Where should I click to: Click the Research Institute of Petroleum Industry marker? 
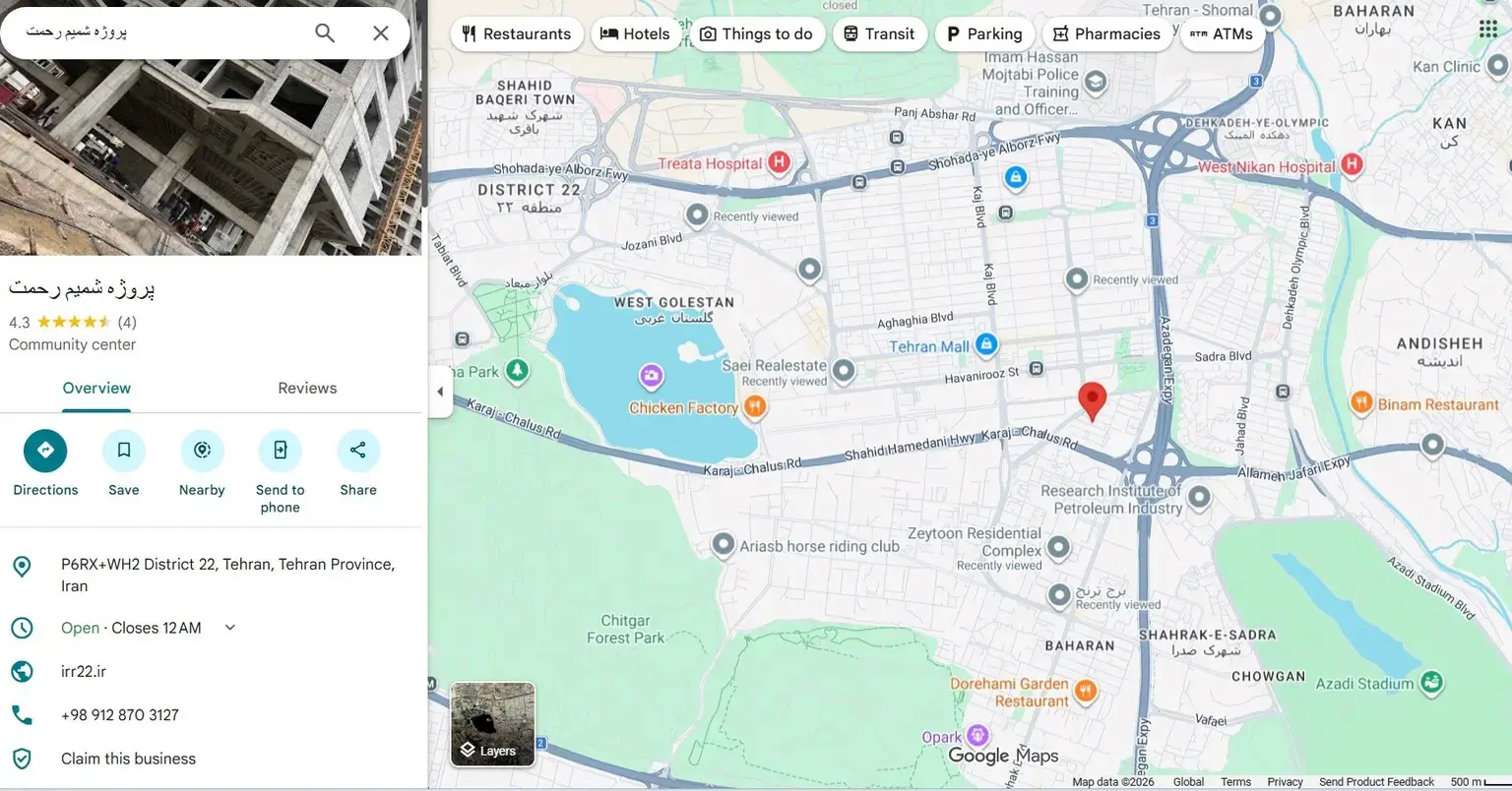click(1199, 497)
